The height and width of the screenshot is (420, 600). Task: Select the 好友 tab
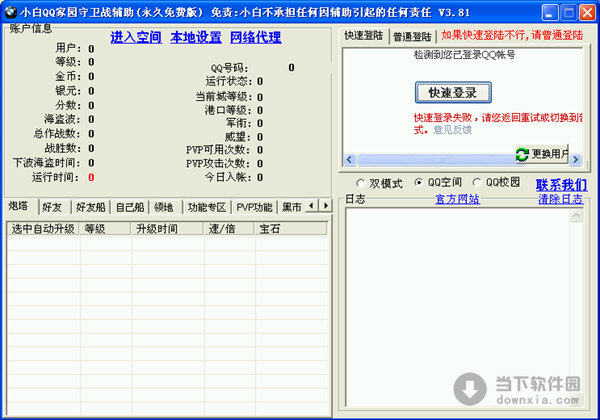[52, 208]
